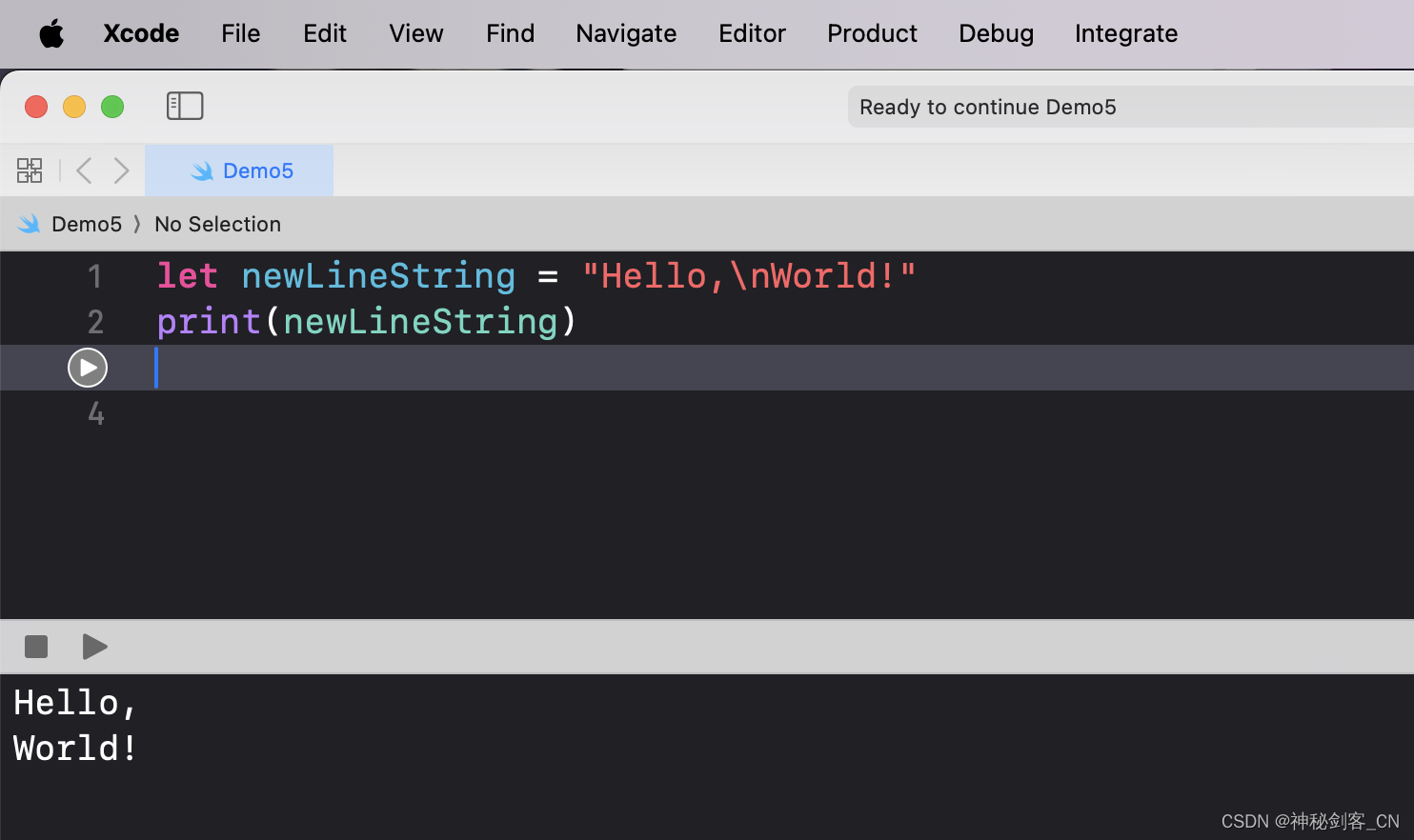
Task: Open the Product menu
Action: click(x=872, y=33)
